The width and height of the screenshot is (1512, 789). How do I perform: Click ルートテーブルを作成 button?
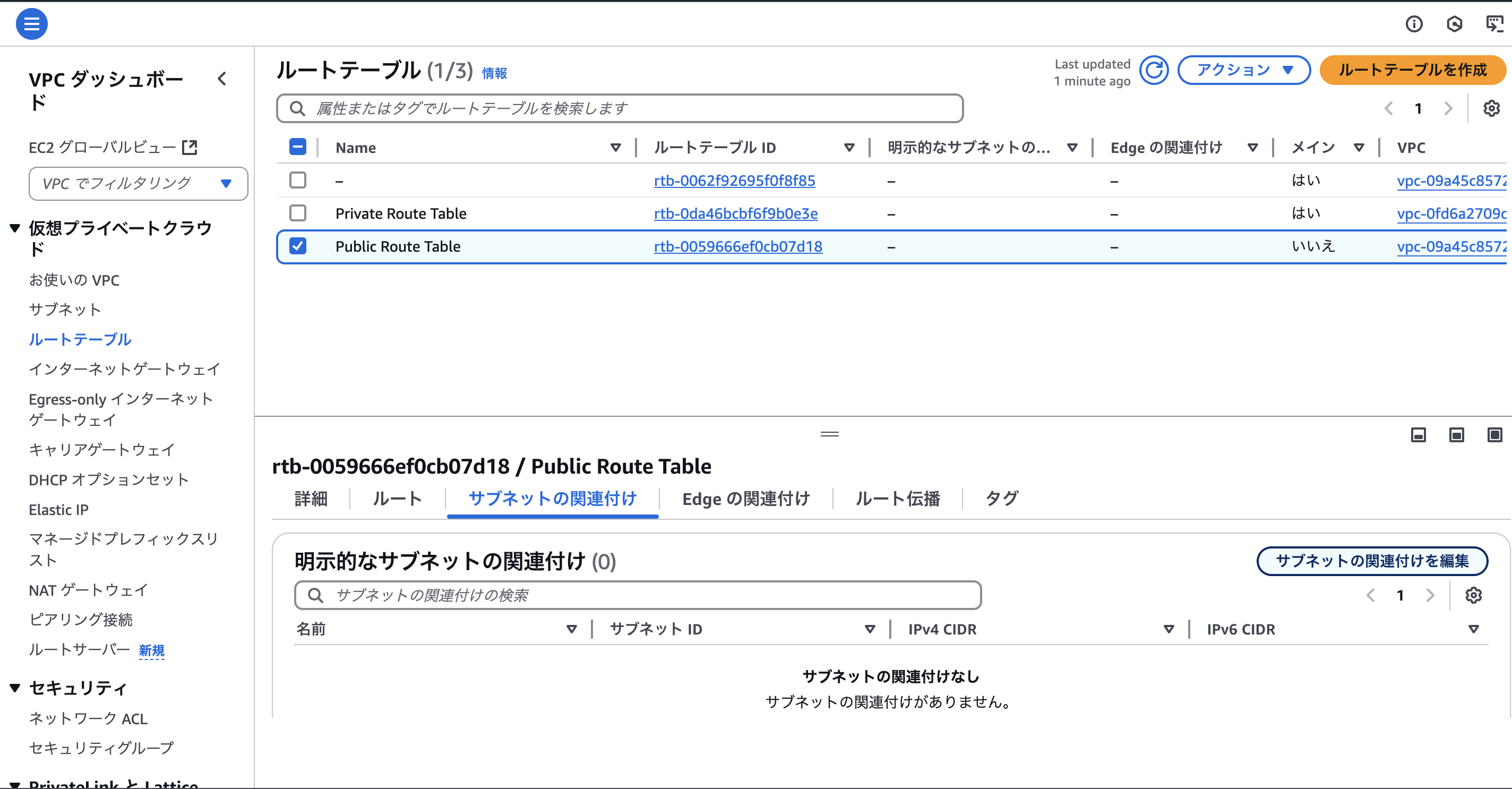pyautogui.click(x=1412, y=71)
